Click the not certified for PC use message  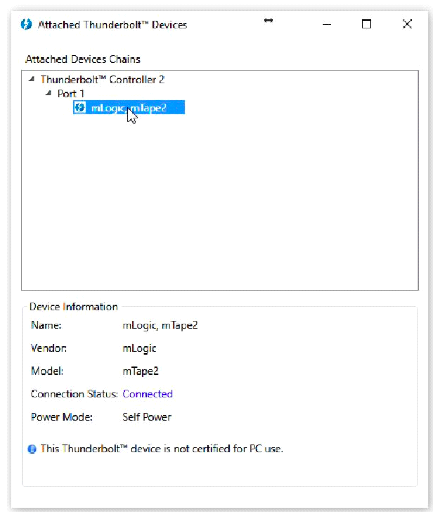[162, 449]
